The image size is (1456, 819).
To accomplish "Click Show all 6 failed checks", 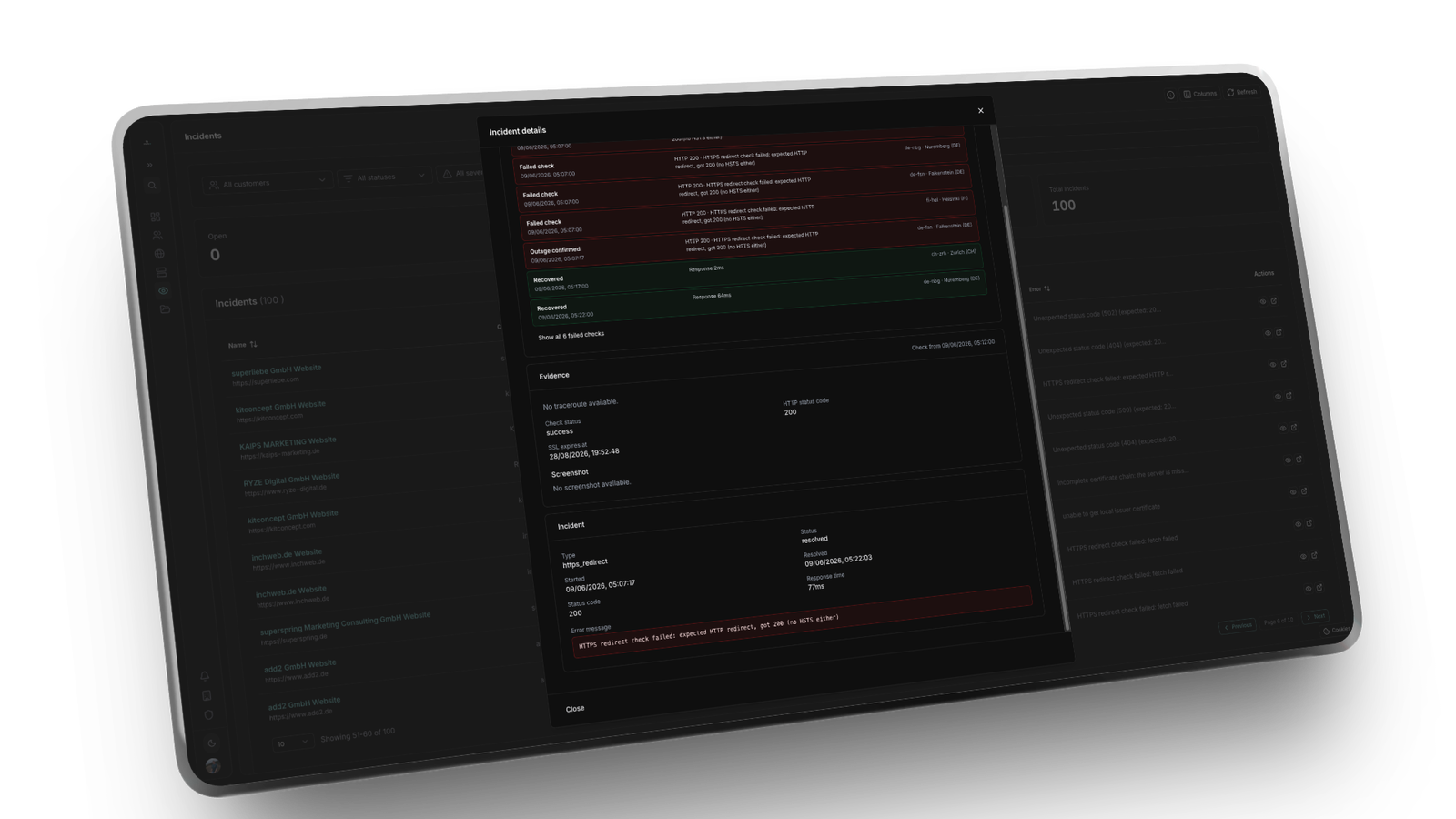I will (x=571, y=336).
